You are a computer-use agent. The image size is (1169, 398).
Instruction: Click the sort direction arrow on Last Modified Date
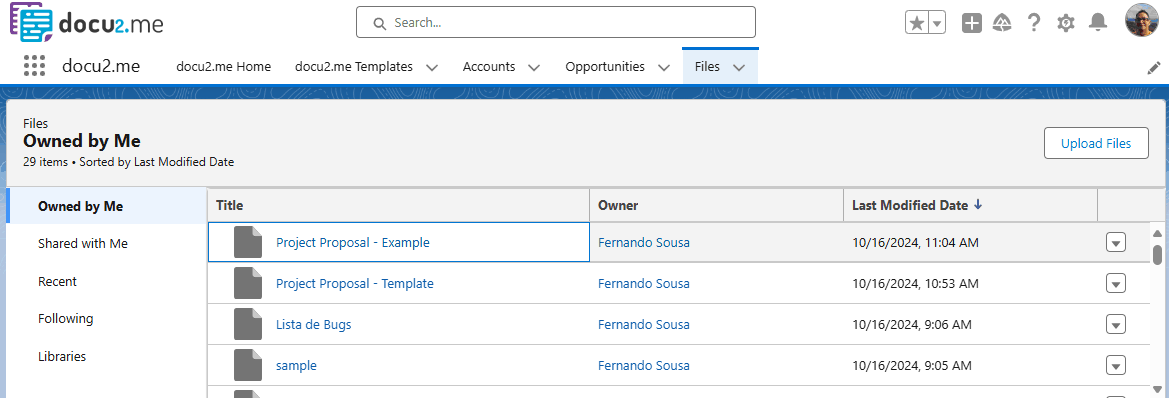[x=977, y=205]
